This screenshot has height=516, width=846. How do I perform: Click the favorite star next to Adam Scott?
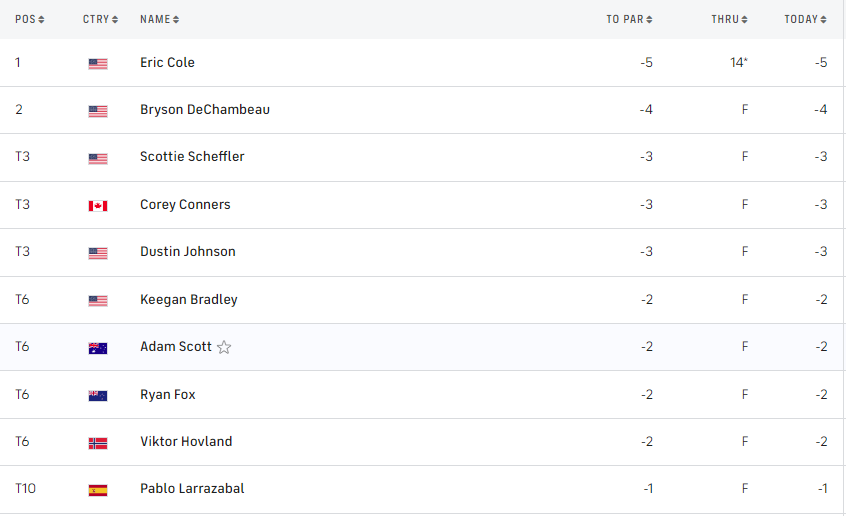(224, 347)
